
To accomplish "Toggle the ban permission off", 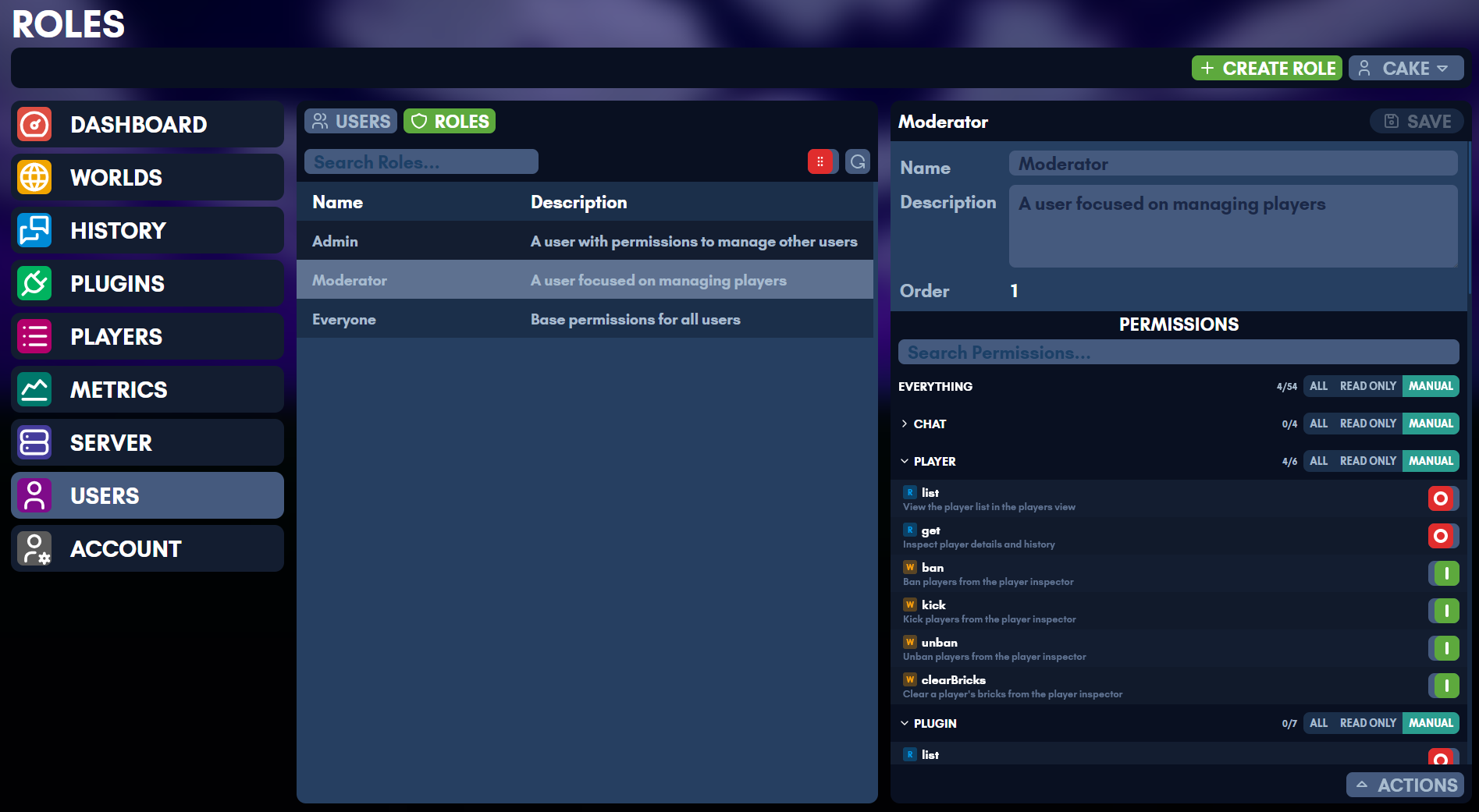I will [x=1443, y=573].
